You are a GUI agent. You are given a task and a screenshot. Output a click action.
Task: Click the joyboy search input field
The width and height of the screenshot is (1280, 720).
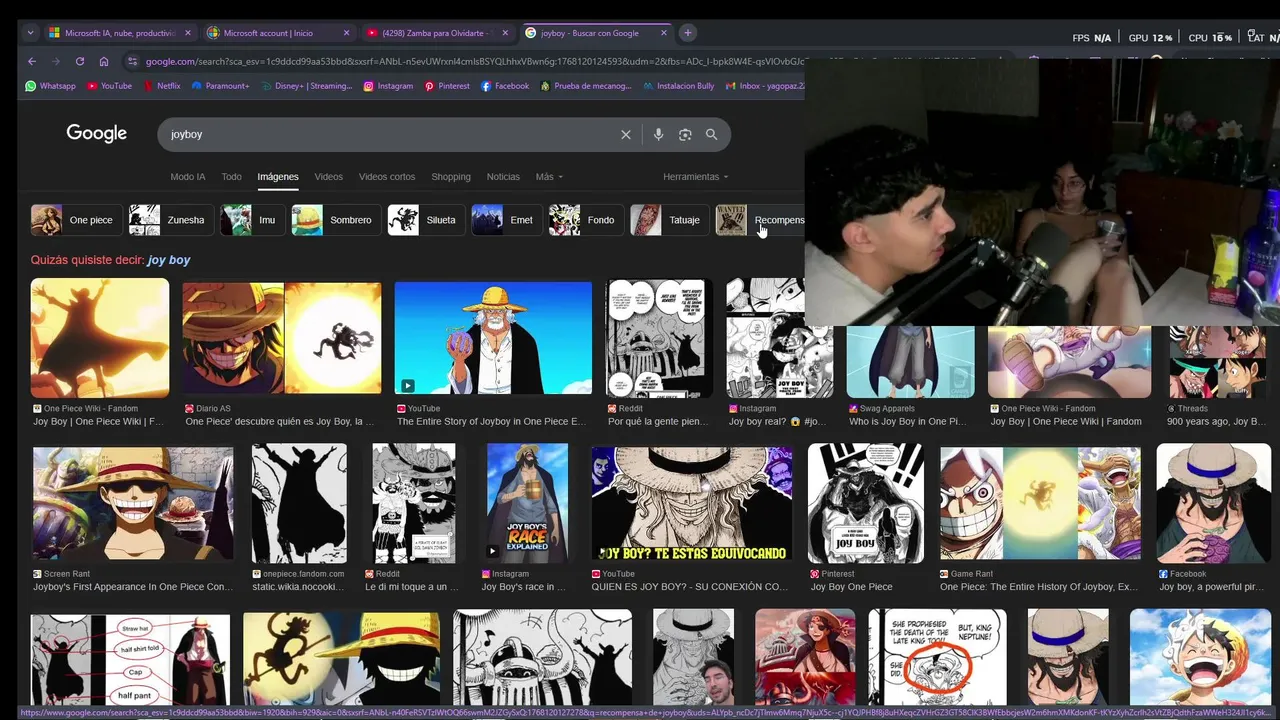pyautogui.click(x=390, y=134)
